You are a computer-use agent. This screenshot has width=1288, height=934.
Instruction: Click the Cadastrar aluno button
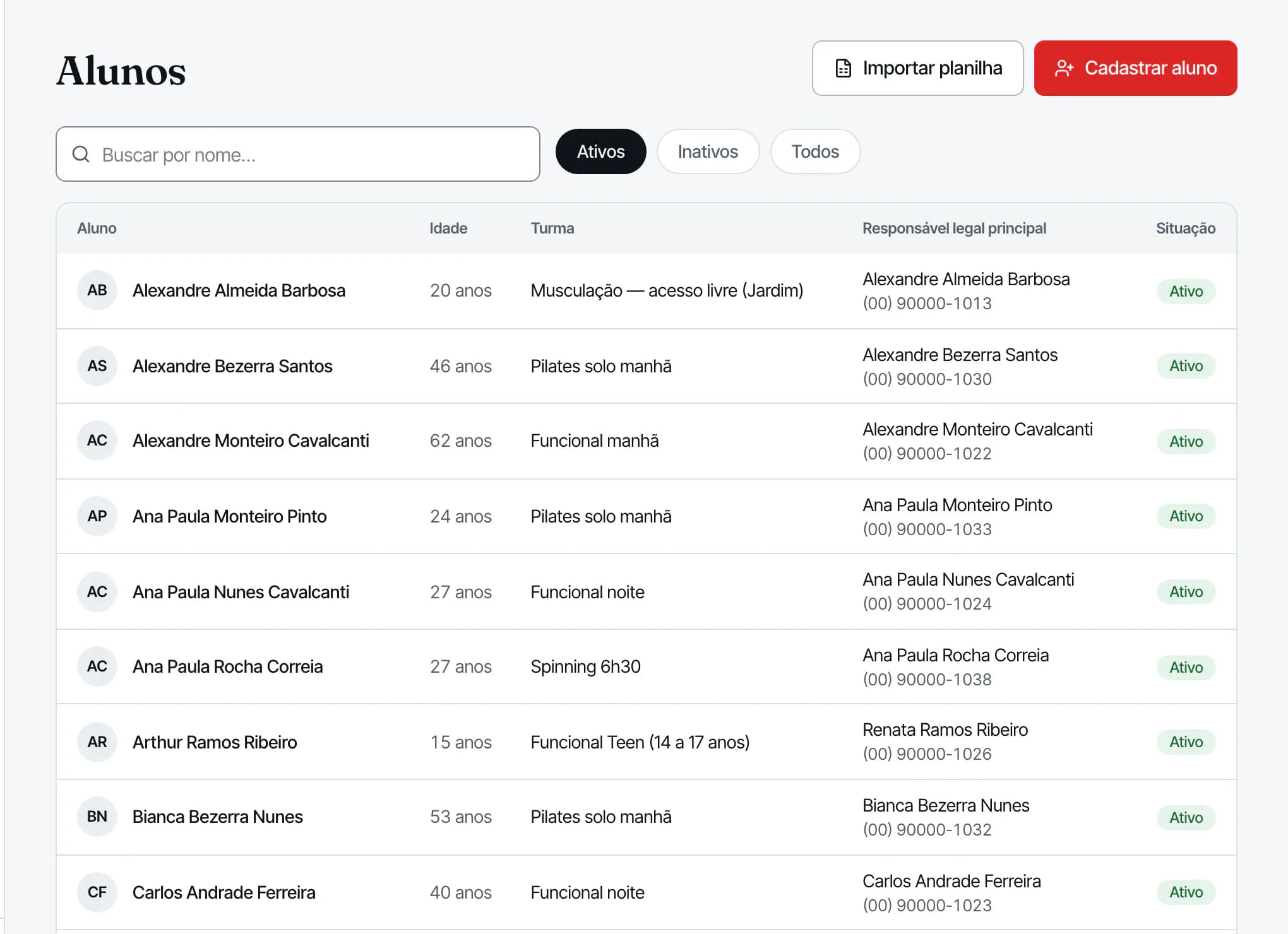click(1135, 68)
